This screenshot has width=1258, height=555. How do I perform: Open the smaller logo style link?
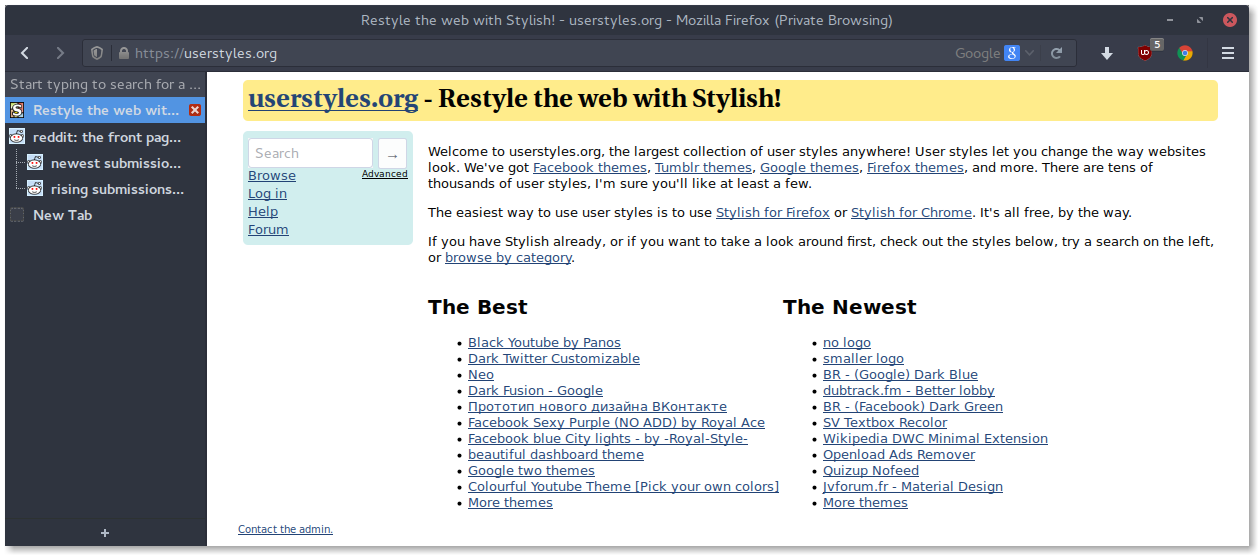[863, 359]
